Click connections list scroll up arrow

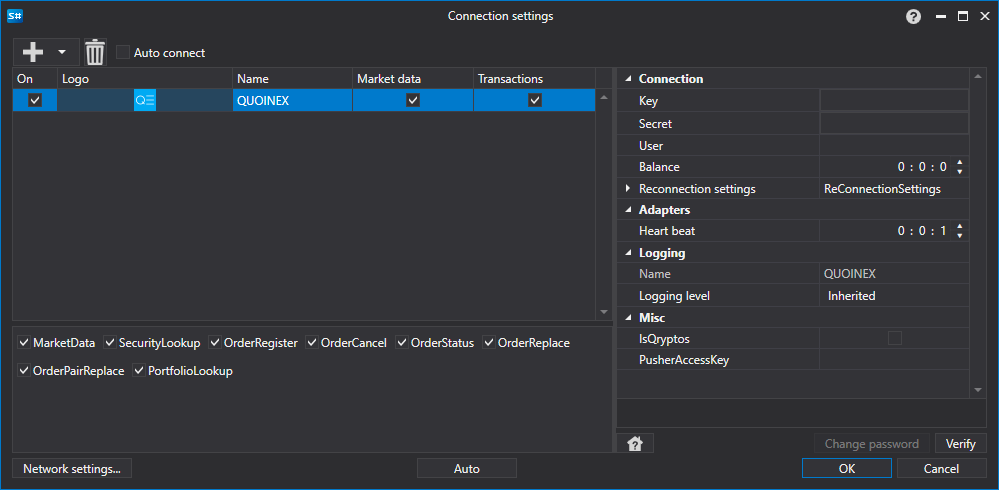tap(604, 97)
